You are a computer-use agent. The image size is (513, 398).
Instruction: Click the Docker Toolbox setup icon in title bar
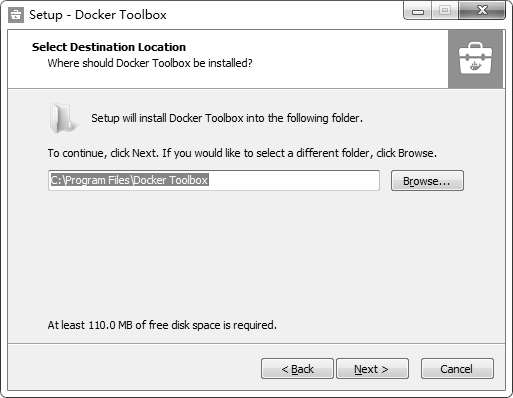(x=16, y=15)
